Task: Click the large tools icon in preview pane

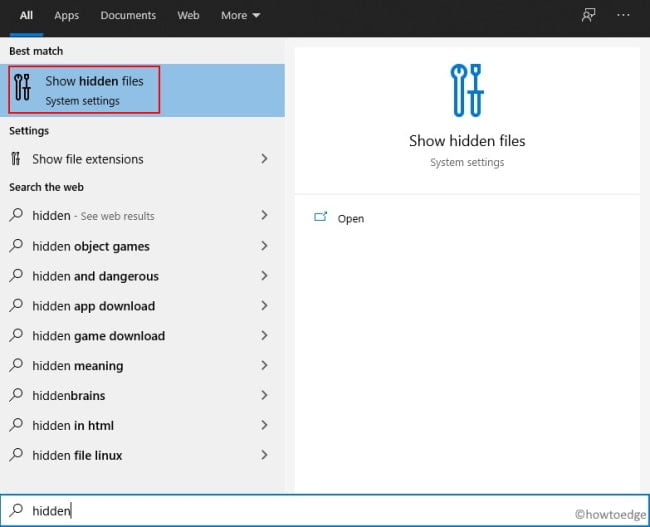Action: pyautogui.click(x=467, y=90)
